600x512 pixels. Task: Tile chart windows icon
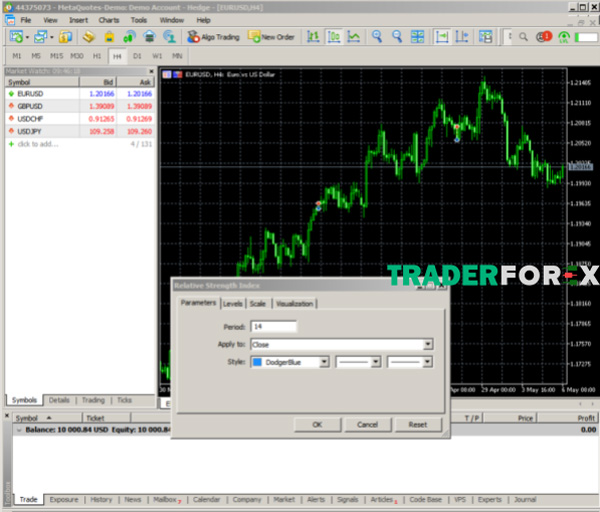tap(417, 37)
